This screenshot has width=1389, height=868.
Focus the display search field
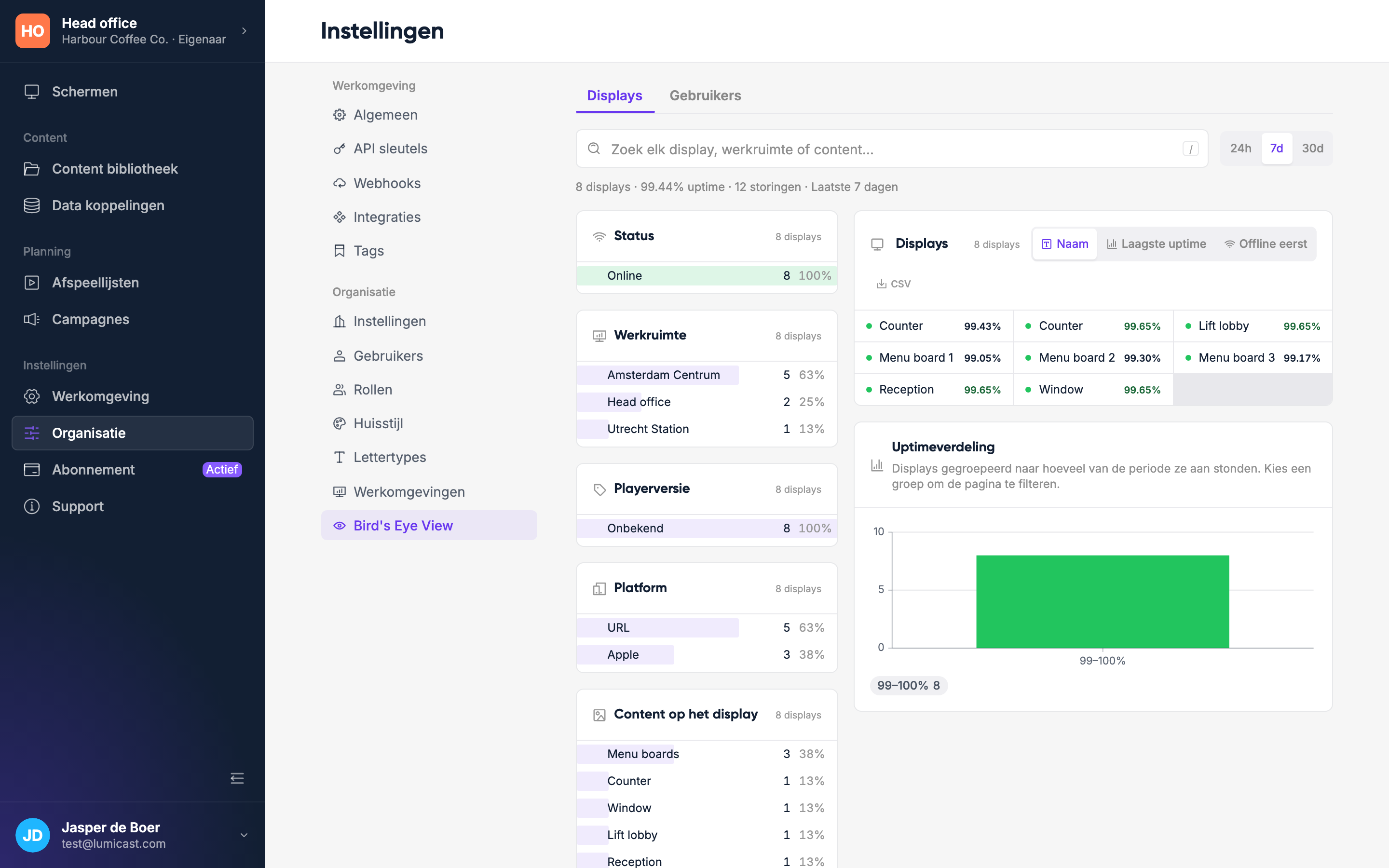pos(891,149)
